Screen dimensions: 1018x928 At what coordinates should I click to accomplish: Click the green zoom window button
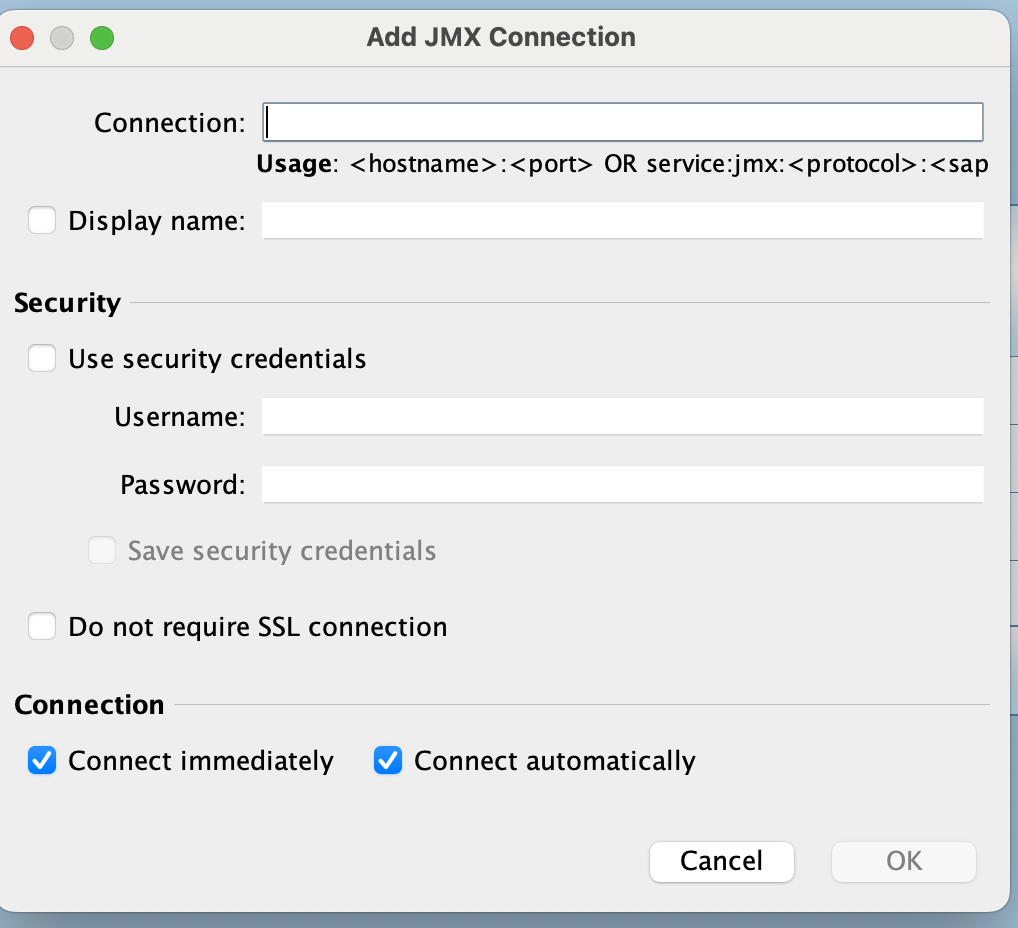pos(102,38)
